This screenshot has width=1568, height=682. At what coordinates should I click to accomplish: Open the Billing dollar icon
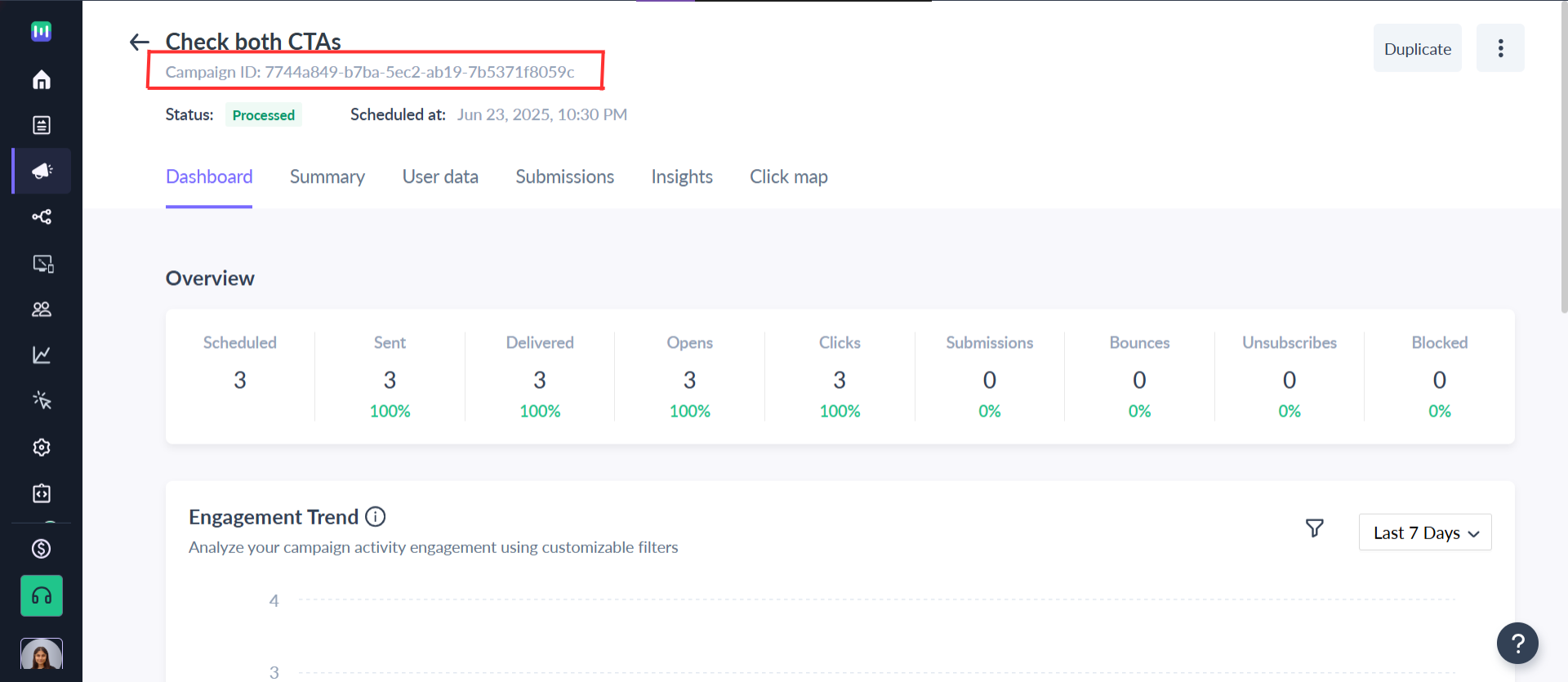pos(42,549)
